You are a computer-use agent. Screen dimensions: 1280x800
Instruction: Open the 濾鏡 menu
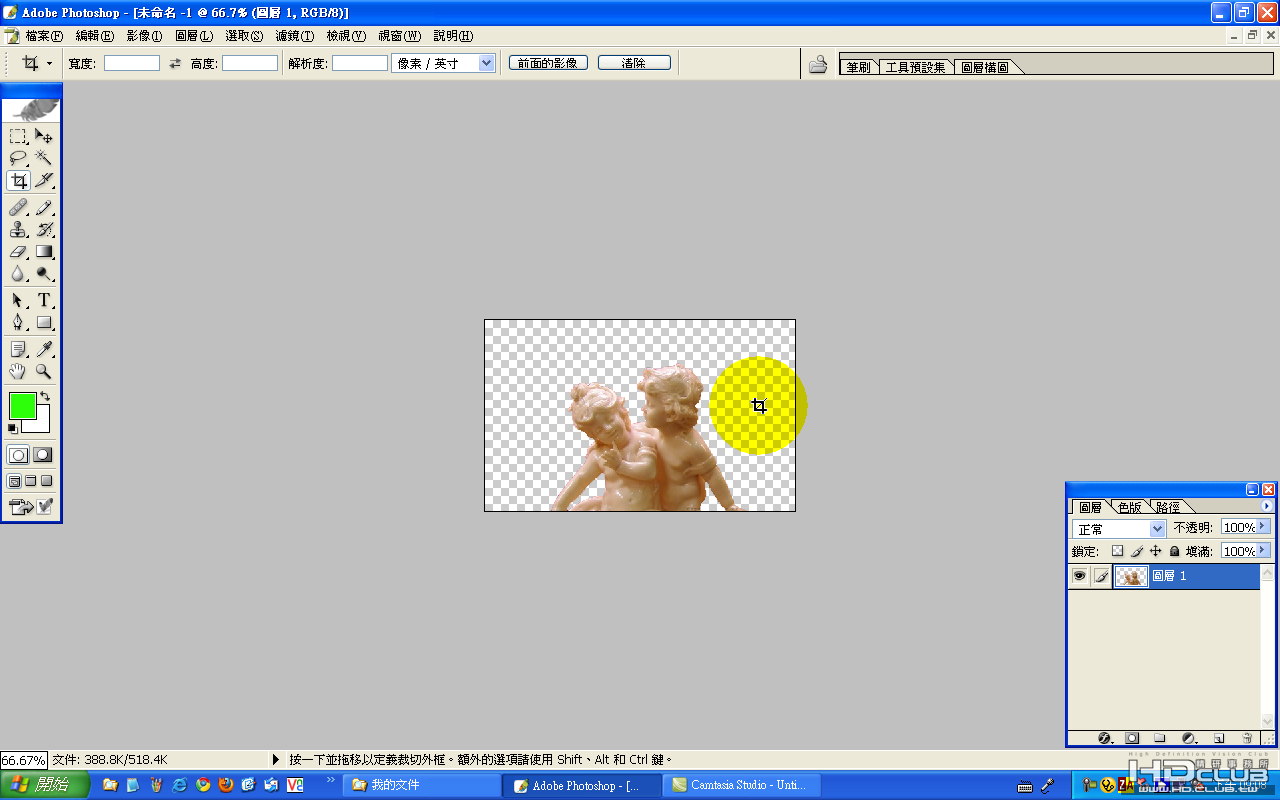(294, 36)
